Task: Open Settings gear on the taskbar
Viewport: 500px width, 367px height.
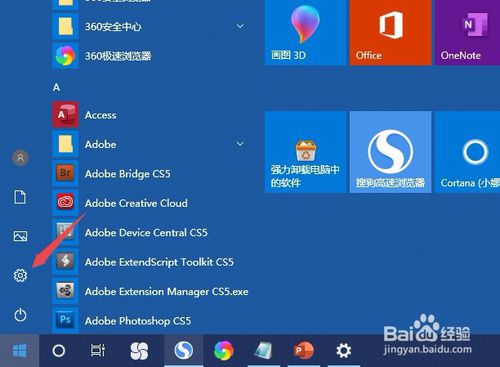Action: pos(344,351)
